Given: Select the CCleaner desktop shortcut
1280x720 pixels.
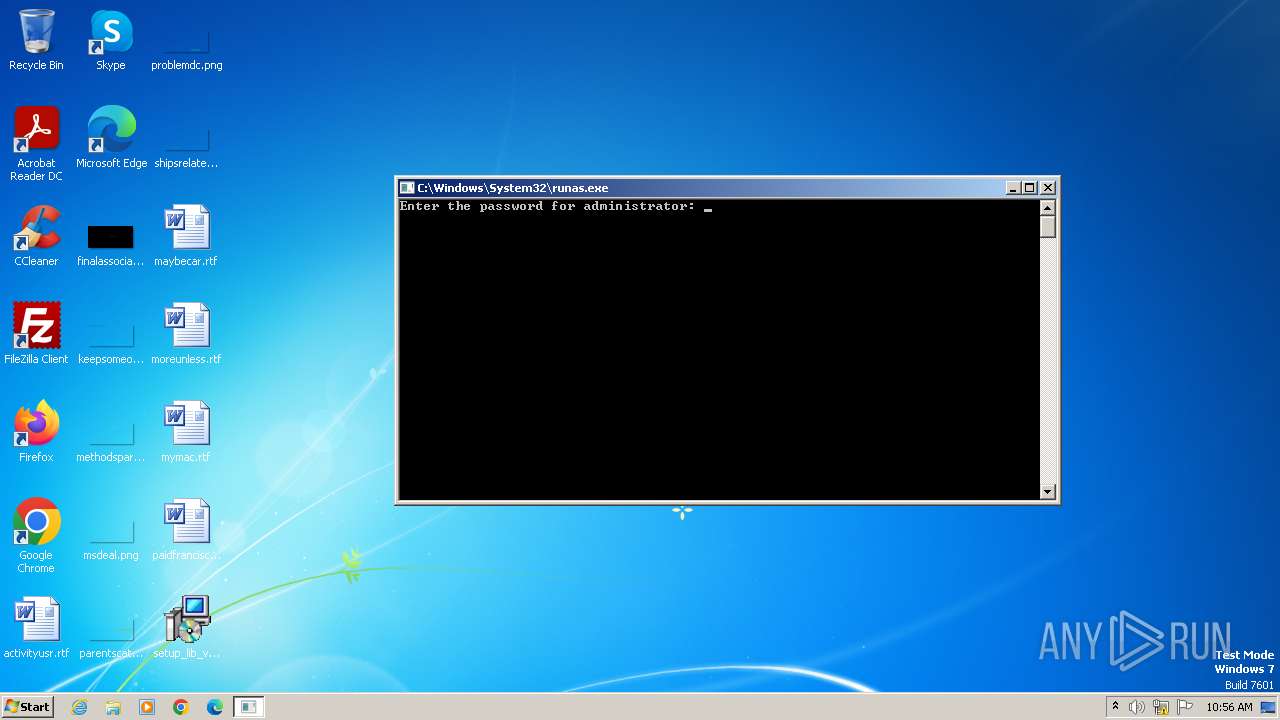Looking at the screenshot, I should pos(36,236).
